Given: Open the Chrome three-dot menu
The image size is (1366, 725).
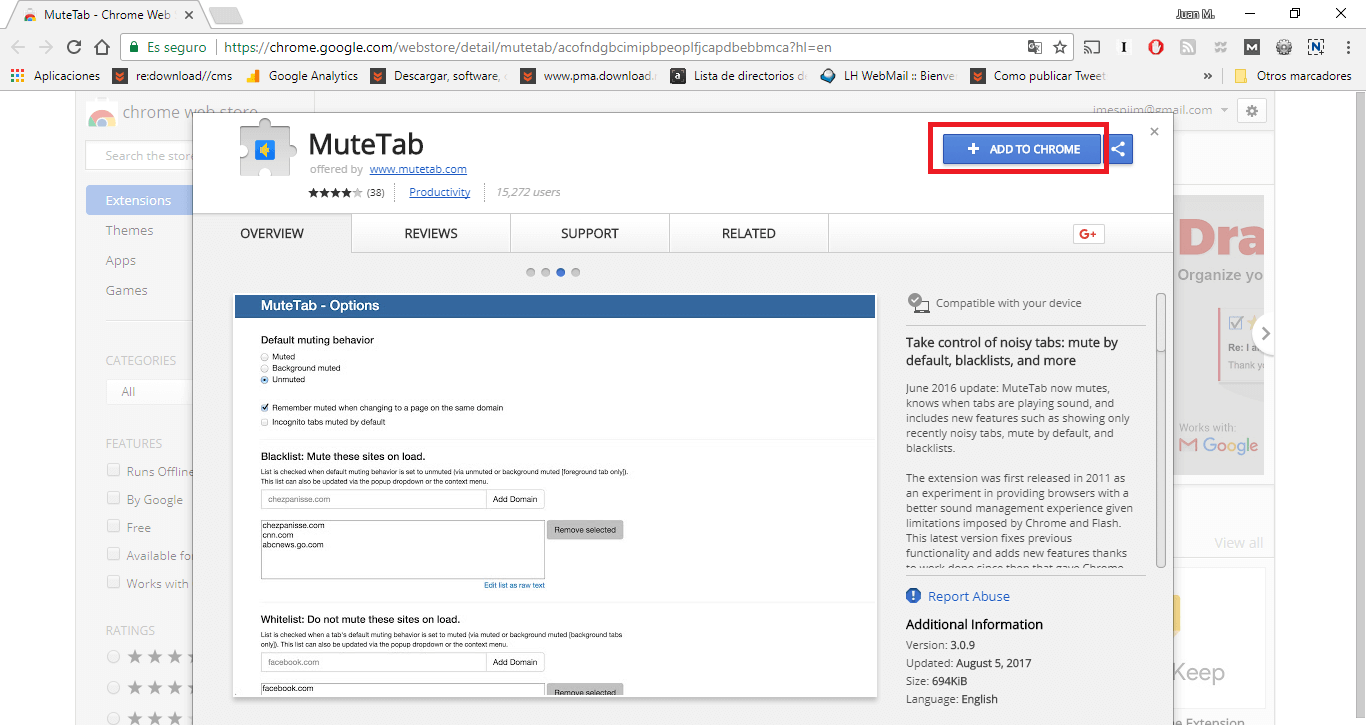Looking at the screenshot, I should point(1348,47).
